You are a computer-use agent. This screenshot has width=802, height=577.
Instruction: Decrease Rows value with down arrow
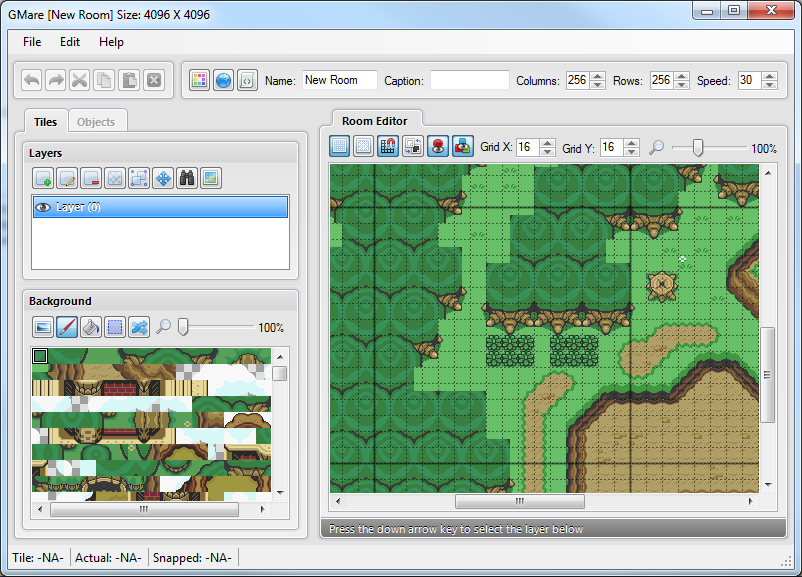coord(681,85)
